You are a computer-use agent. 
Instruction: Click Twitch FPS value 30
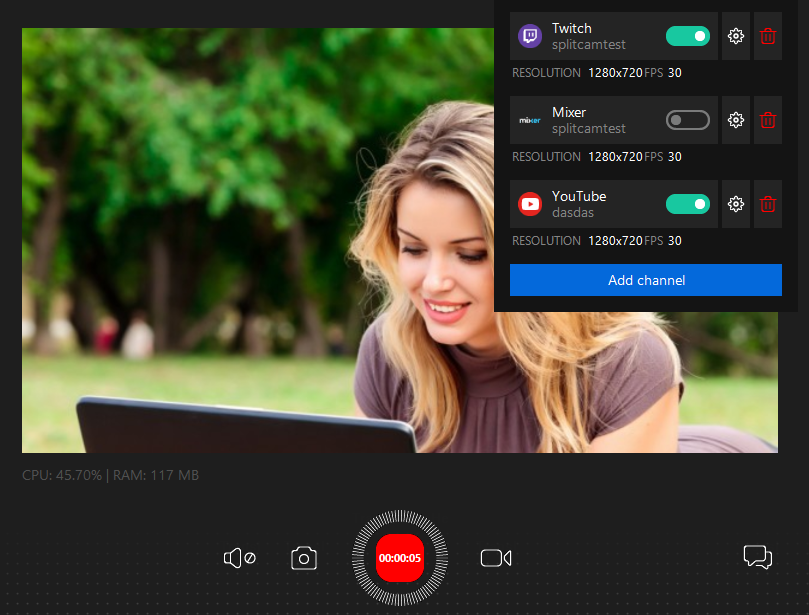coord(675,73)
